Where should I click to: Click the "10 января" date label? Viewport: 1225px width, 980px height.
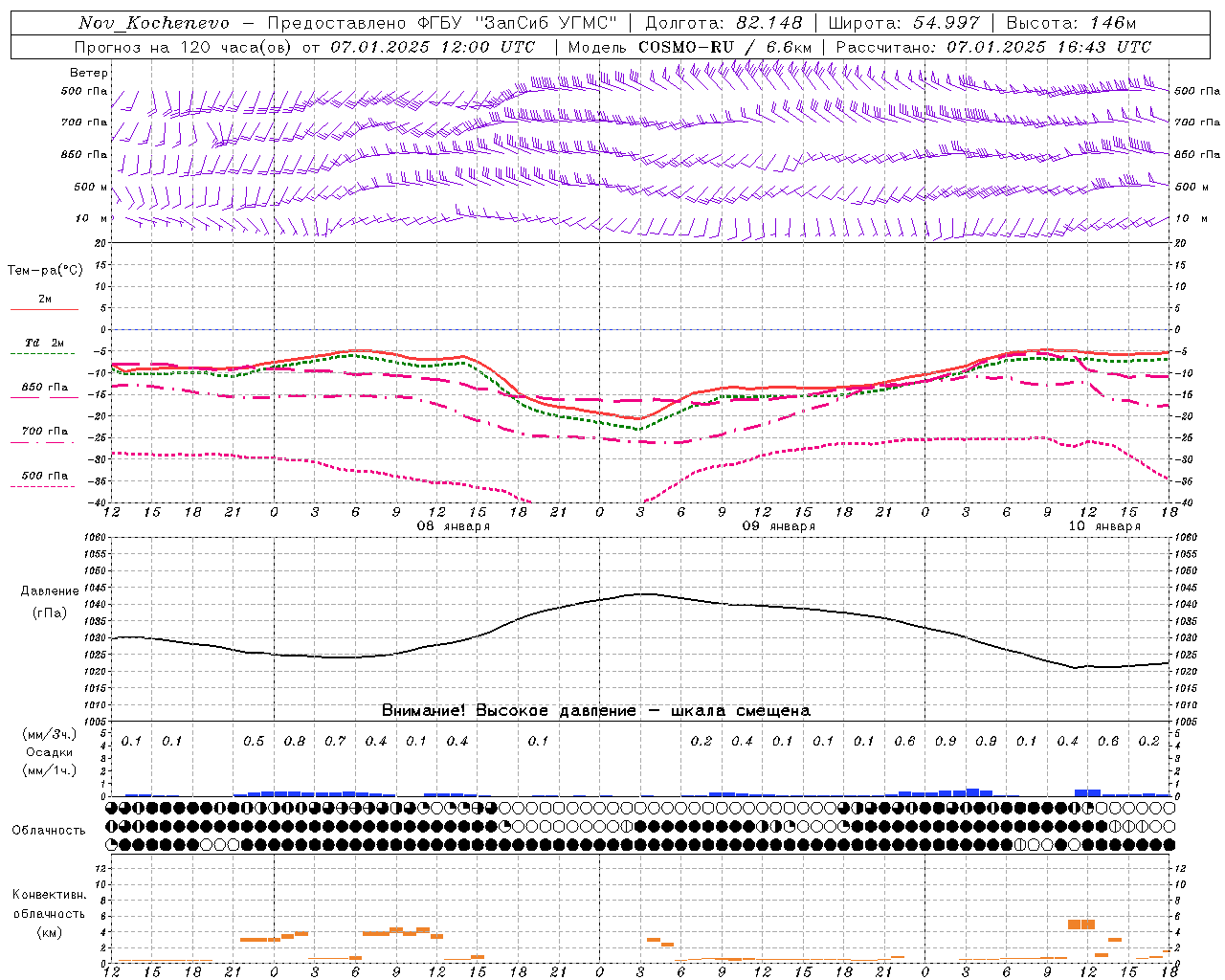click(1104, 526)
